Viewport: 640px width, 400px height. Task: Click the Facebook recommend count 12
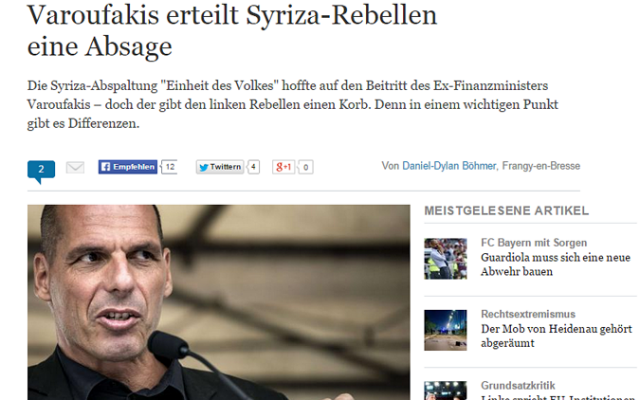coord(170,167)
